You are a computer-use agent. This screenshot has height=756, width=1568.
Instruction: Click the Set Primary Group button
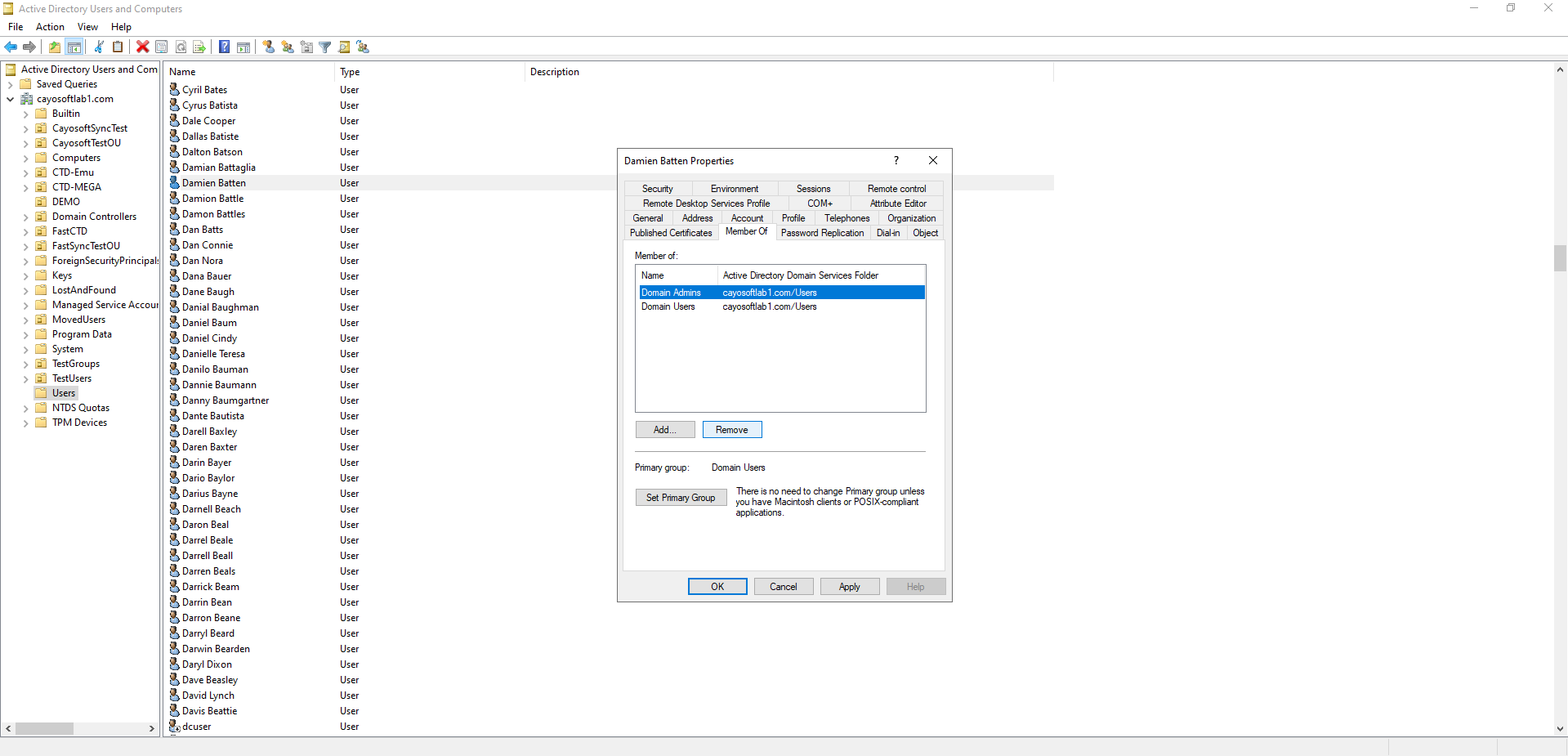pyautogui.click(x=681, y=498)
